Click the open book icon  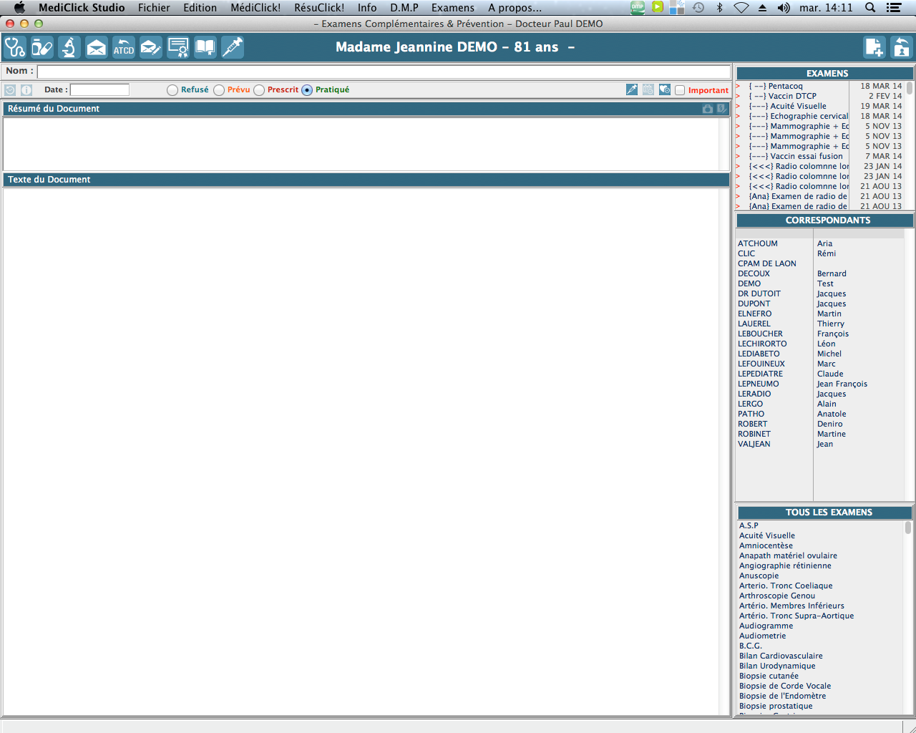coord(205,47)
